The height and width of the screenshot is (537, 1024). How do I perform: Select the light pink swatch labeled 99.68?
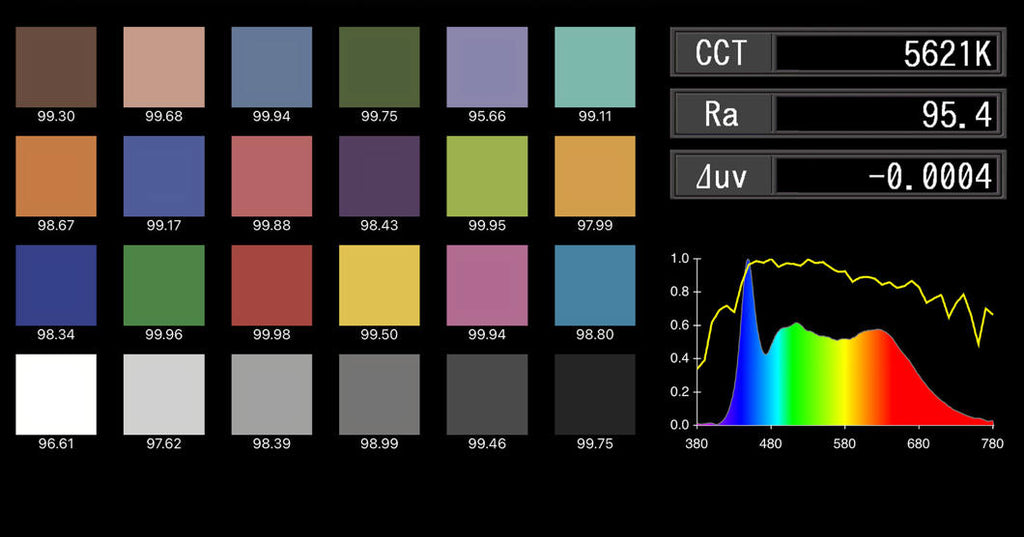164,66
